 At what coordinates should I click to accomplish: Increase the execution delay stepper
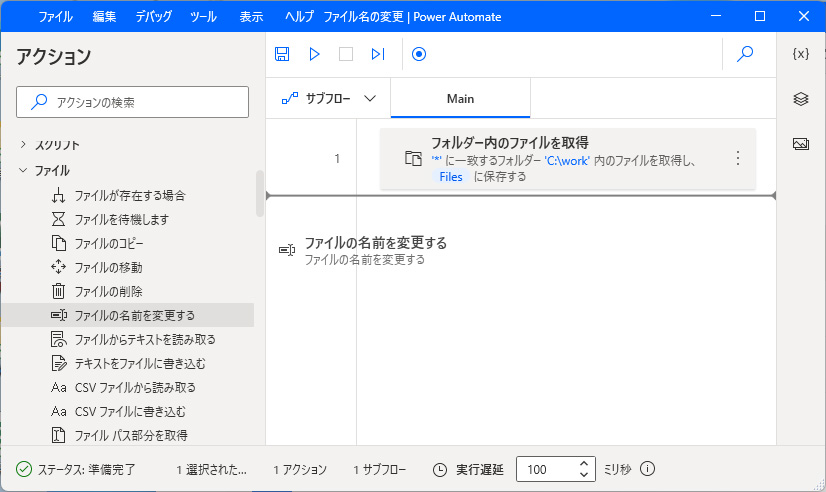click(x=584, y=464)
